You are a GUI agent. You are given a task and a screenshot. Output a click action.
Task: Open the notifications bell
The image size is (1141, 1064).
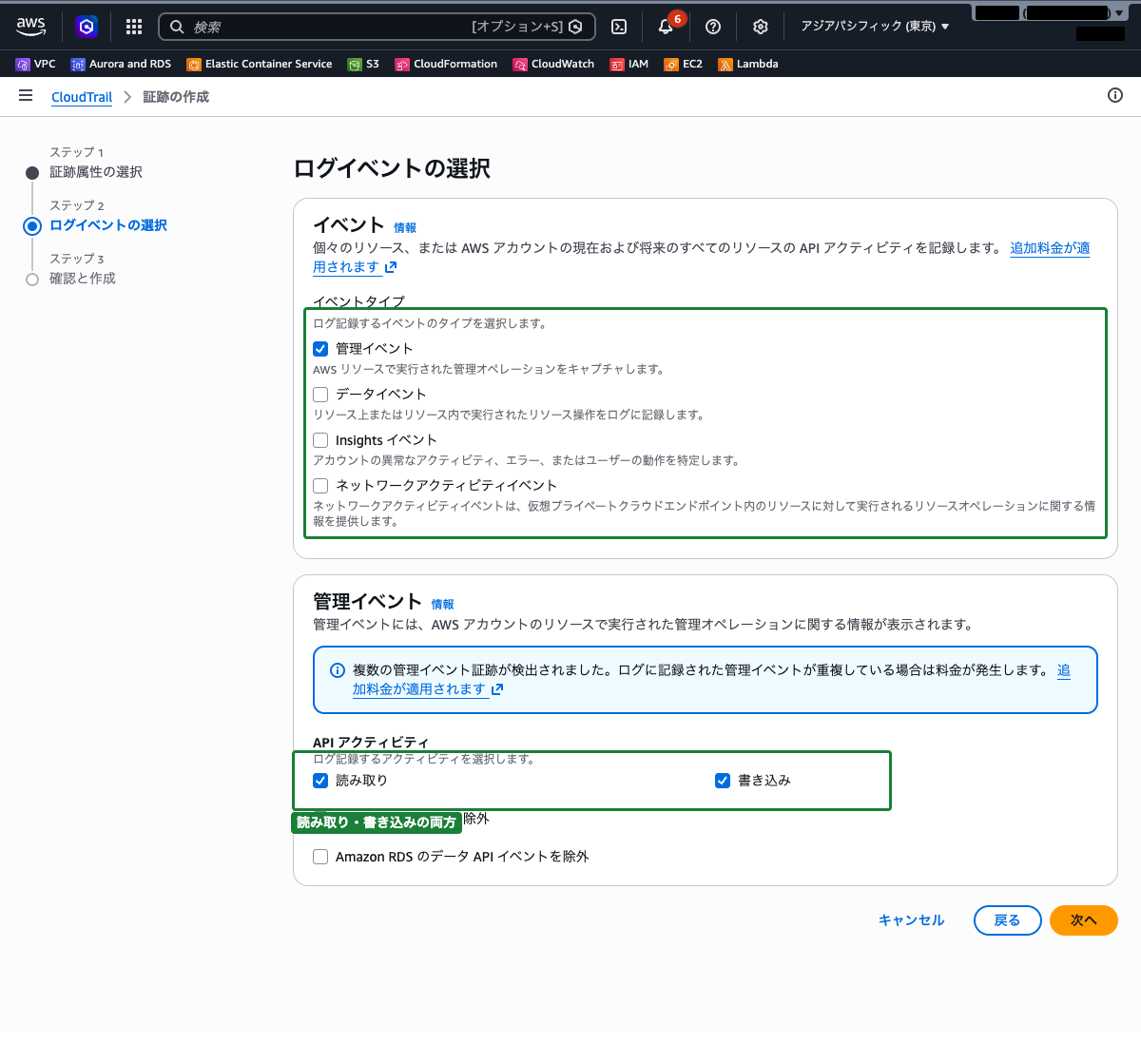pos(666,27)
